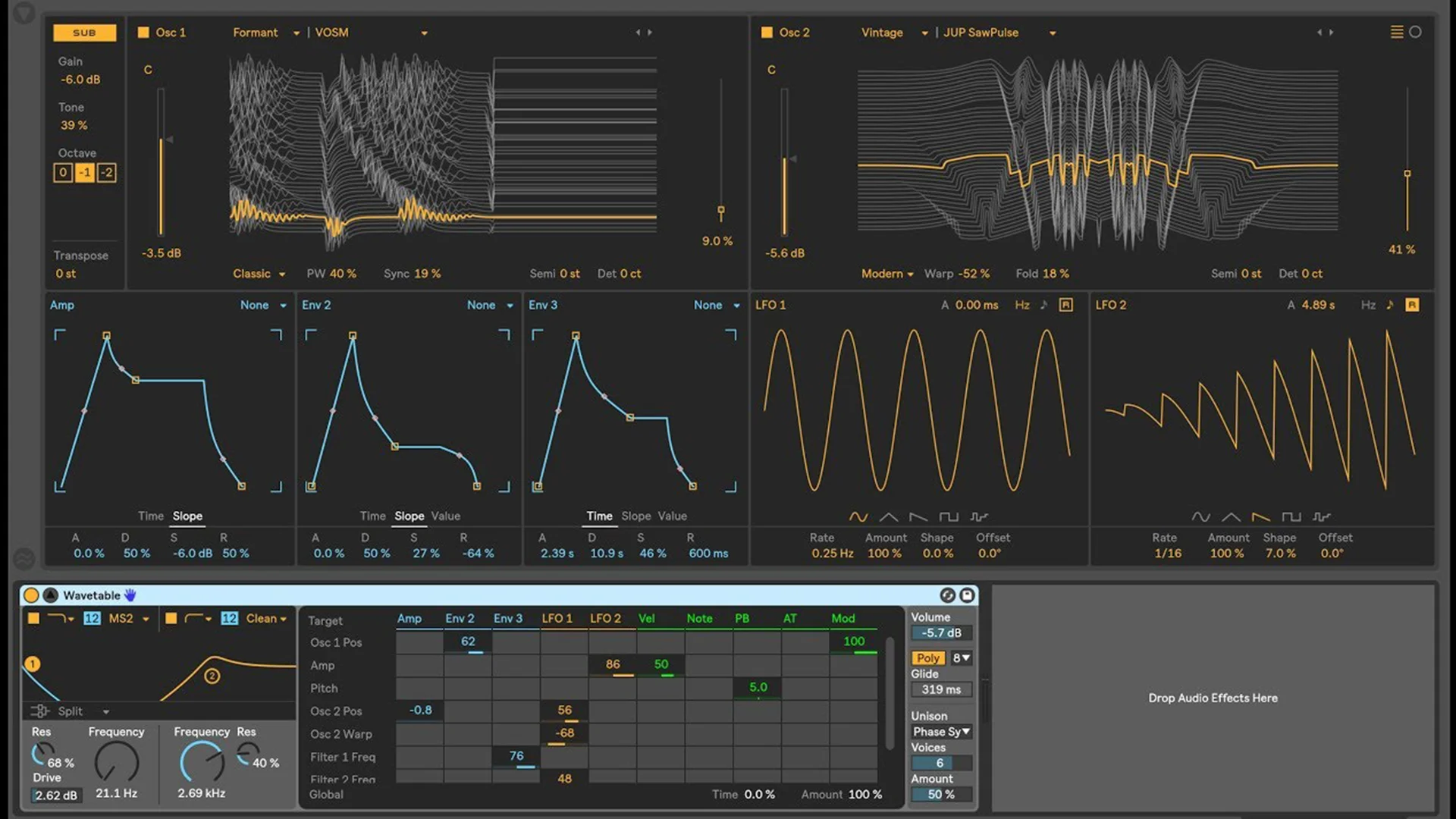Select sub octave -1 button
The width and height of the screenshot is (1456, 819).
point(85,173)
